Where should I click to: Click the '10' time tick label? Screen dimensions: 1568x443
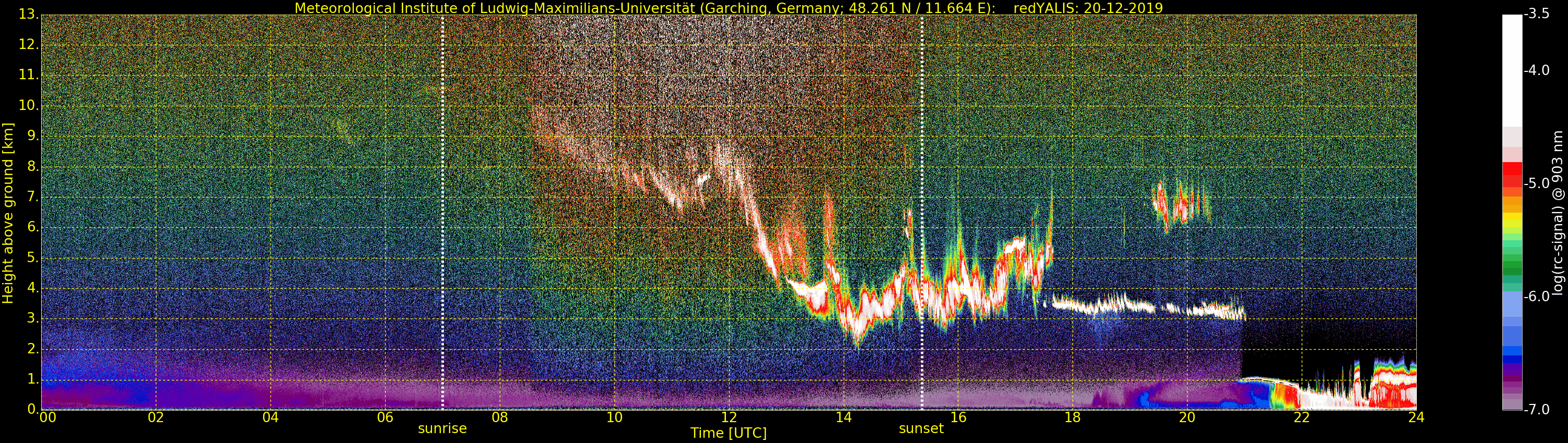(x=614, y=417)
